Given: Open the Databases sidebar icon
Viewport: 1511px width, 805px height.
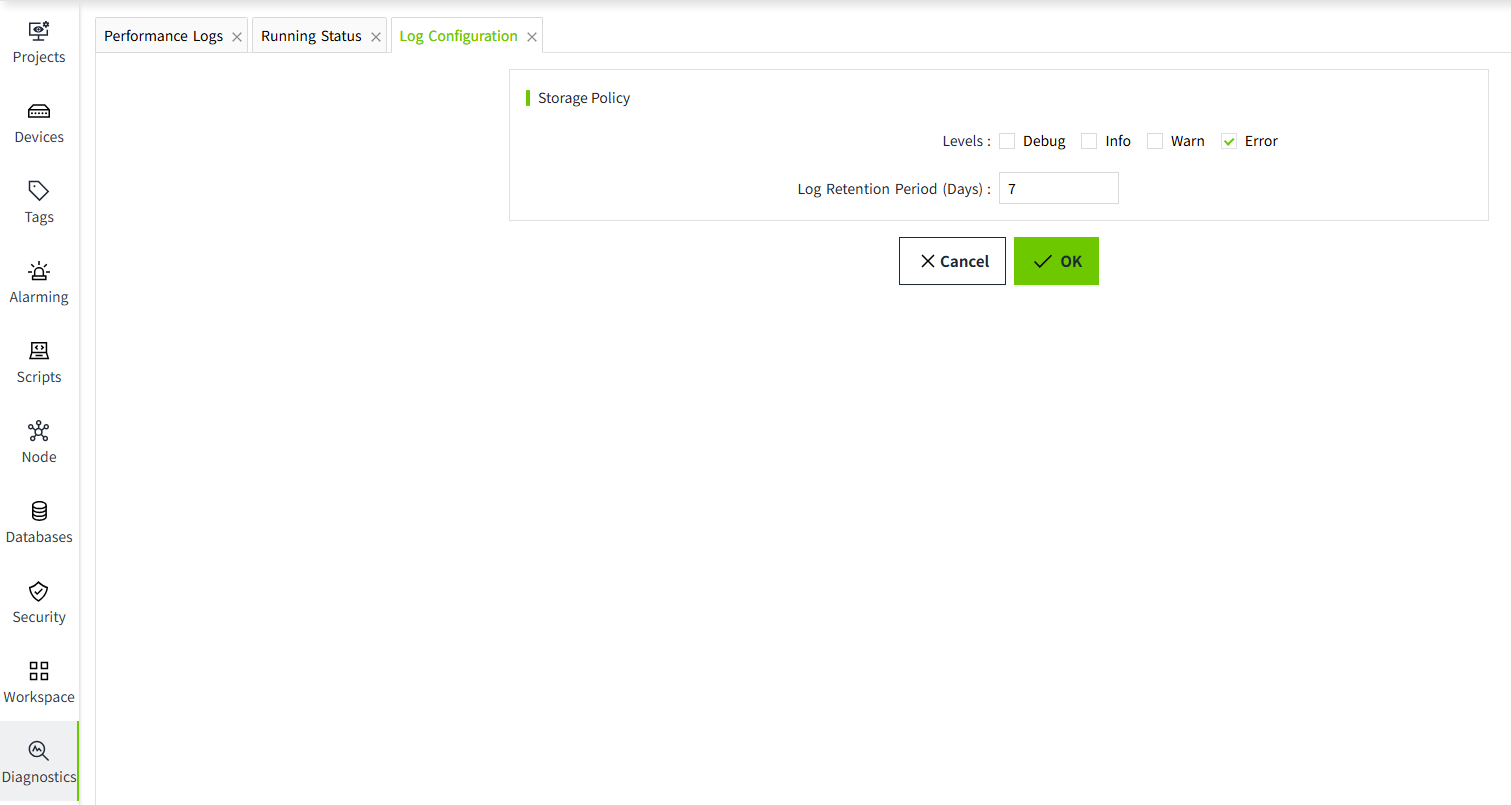Looking at the screenshot, I should [39, 511].
